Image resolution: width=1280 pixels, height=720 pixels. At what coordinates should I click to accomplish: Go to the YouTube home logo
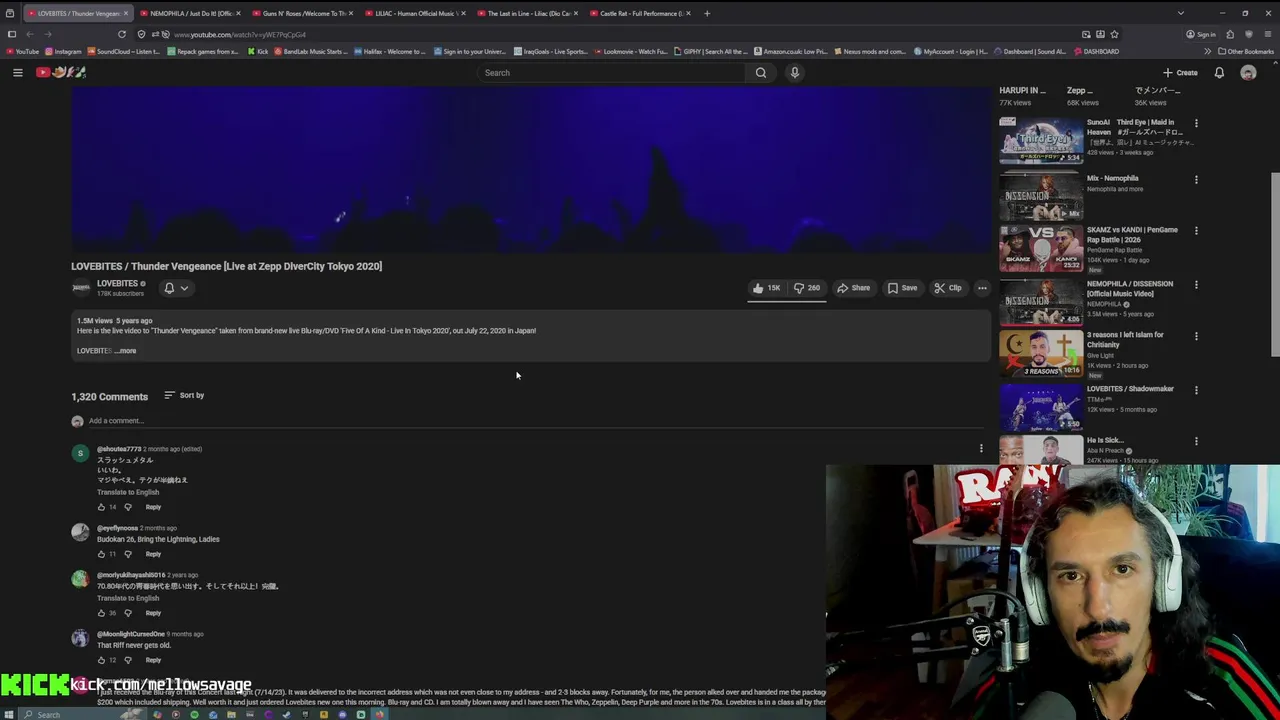61,72
